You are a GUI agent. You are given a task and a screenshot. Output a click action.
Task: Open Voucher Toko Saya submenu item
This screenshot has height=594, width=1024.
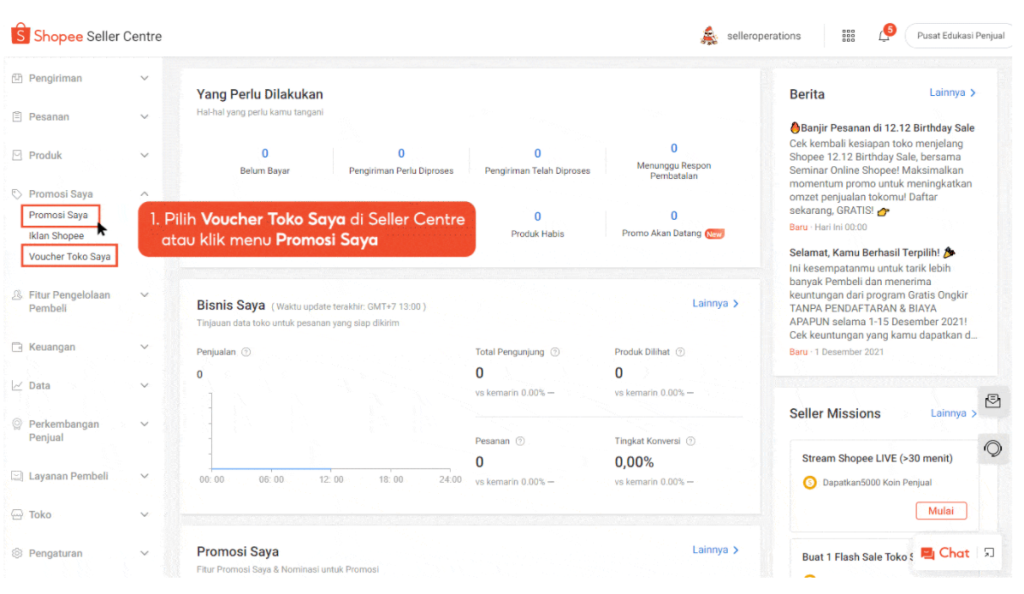(69, 256)
